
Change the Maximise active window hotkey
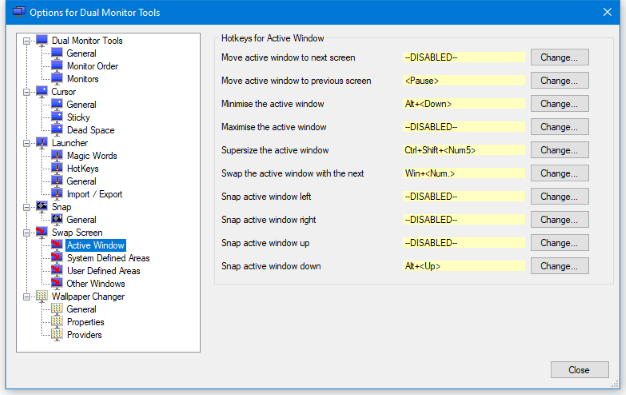(x=559, y=127)
